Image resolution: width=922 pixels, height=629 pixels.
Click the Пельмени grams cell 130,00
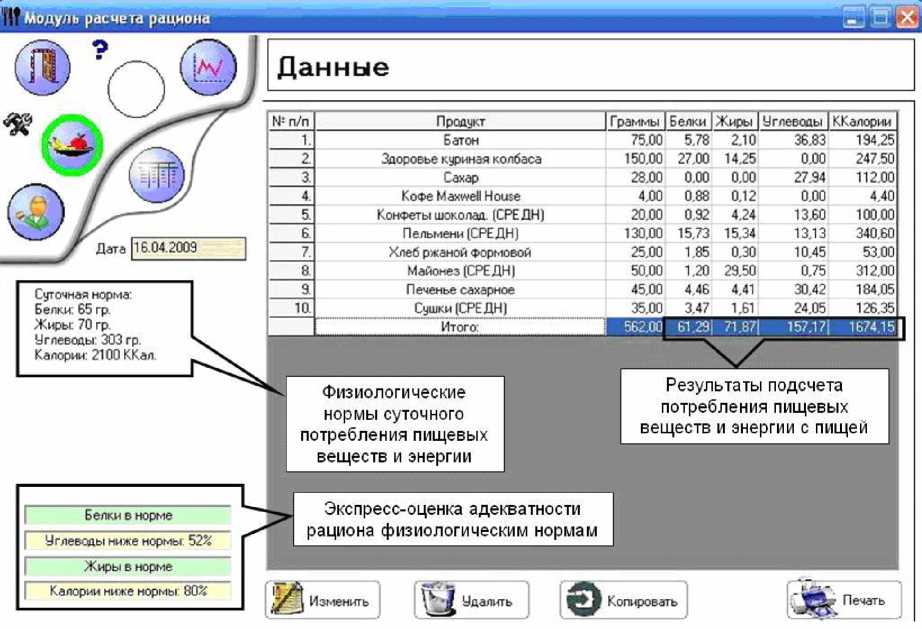635,234
